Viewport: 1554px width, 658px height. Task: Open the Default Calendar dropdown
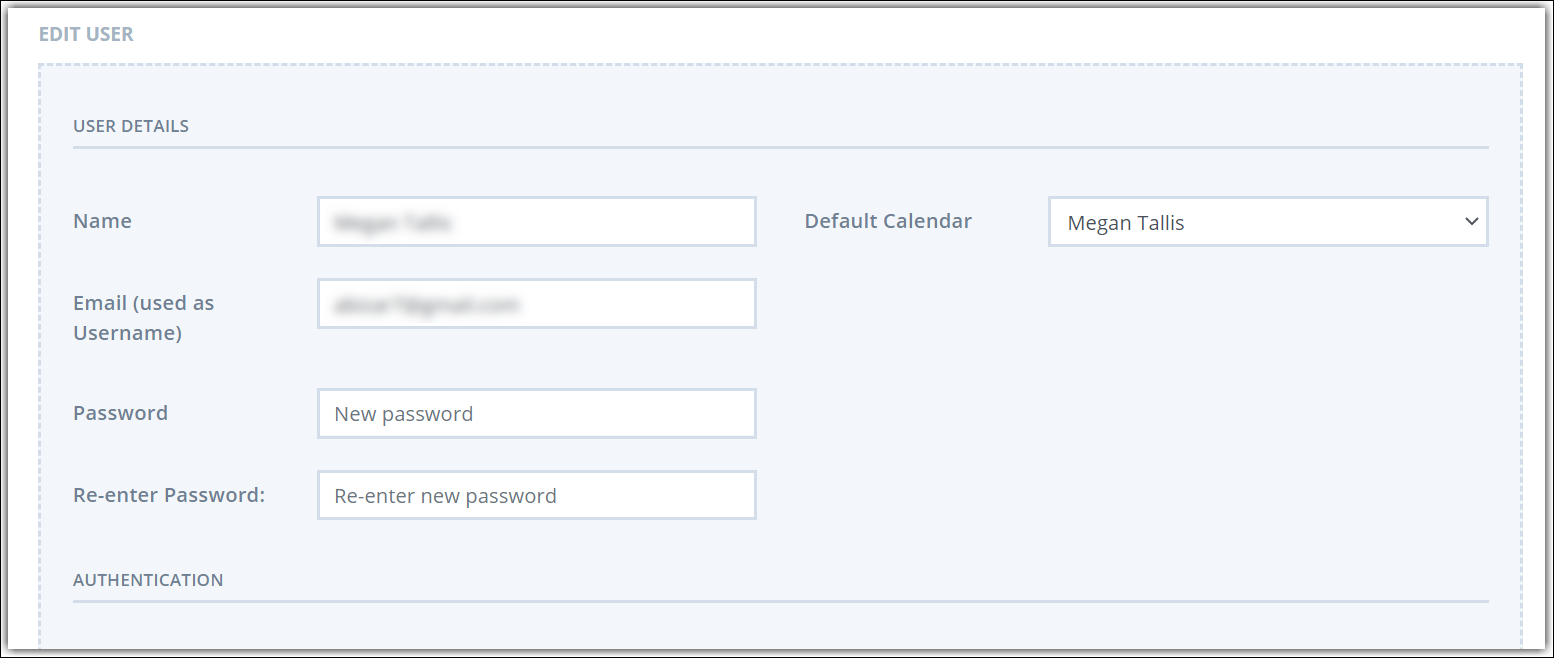[x=1268, y=221]
